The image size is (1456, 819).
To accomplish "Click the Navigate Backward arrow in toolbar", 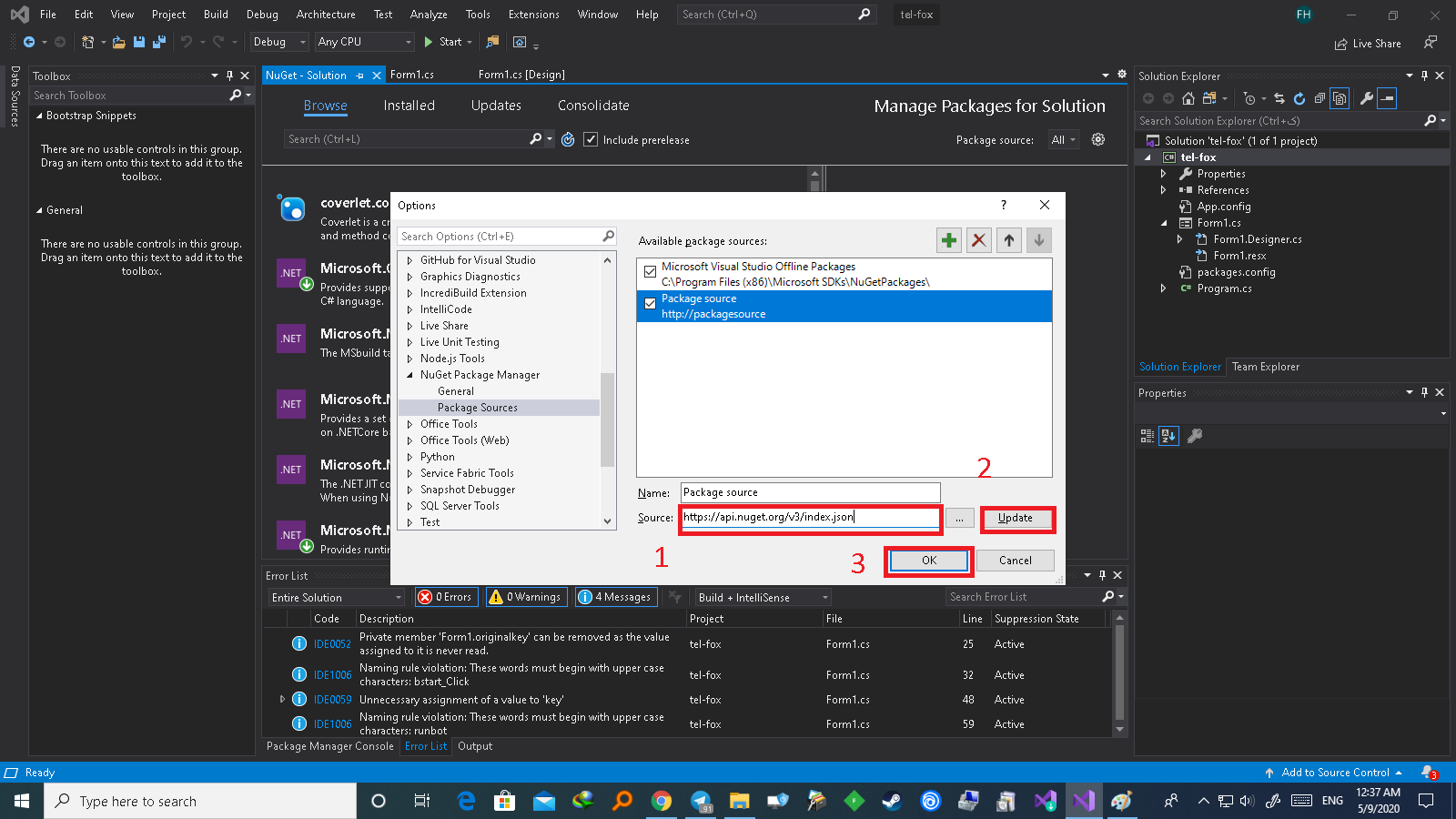I will 29,42.
